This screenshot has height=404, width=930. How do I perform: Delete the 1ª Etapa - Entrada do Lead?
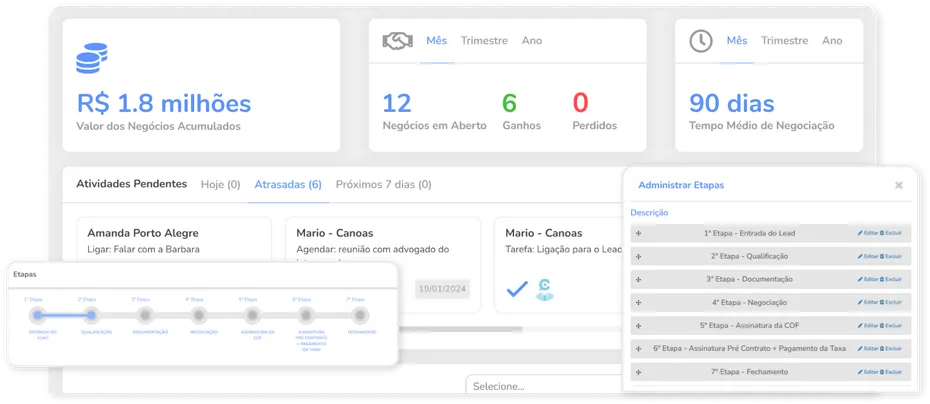pyautogui.click(x=891, y=233)
